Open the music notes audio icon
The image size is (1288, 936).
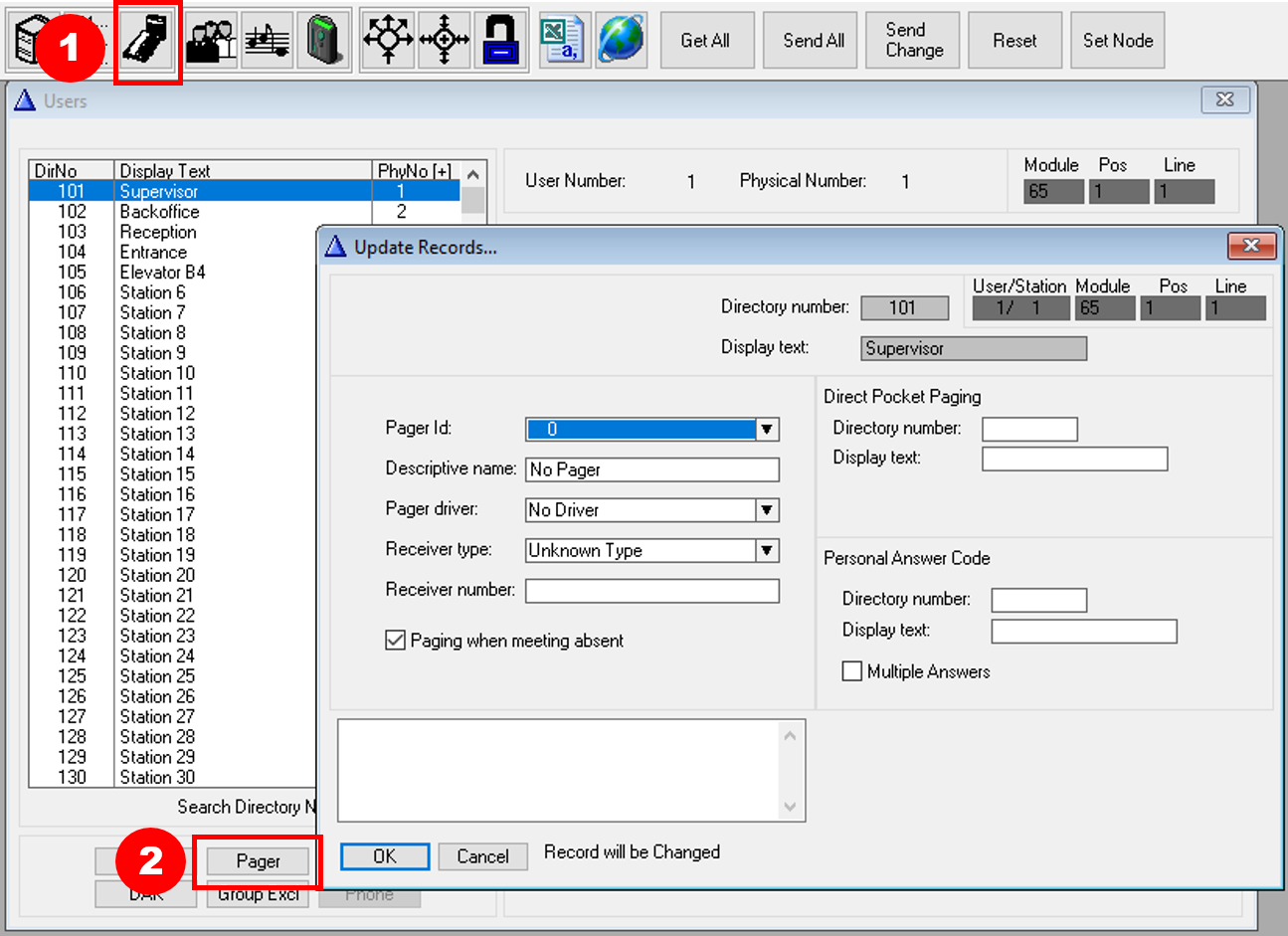[x=268, y=41]
